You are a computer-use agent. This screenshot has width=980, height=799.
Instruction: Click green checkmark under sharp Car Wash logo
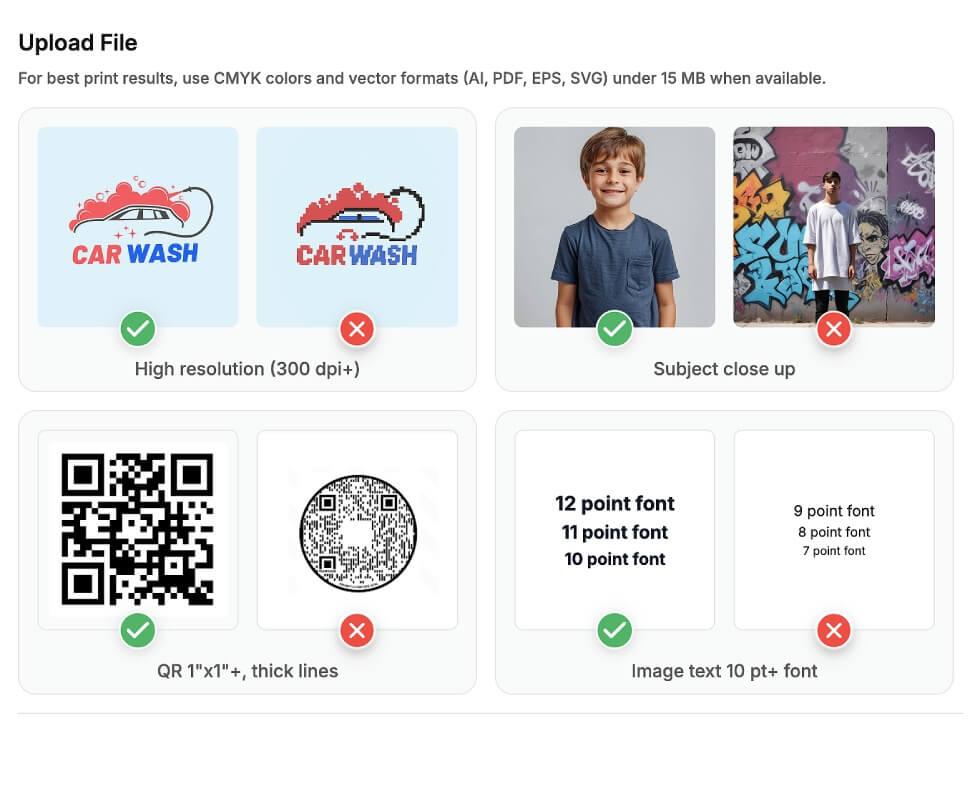point(138,328)
